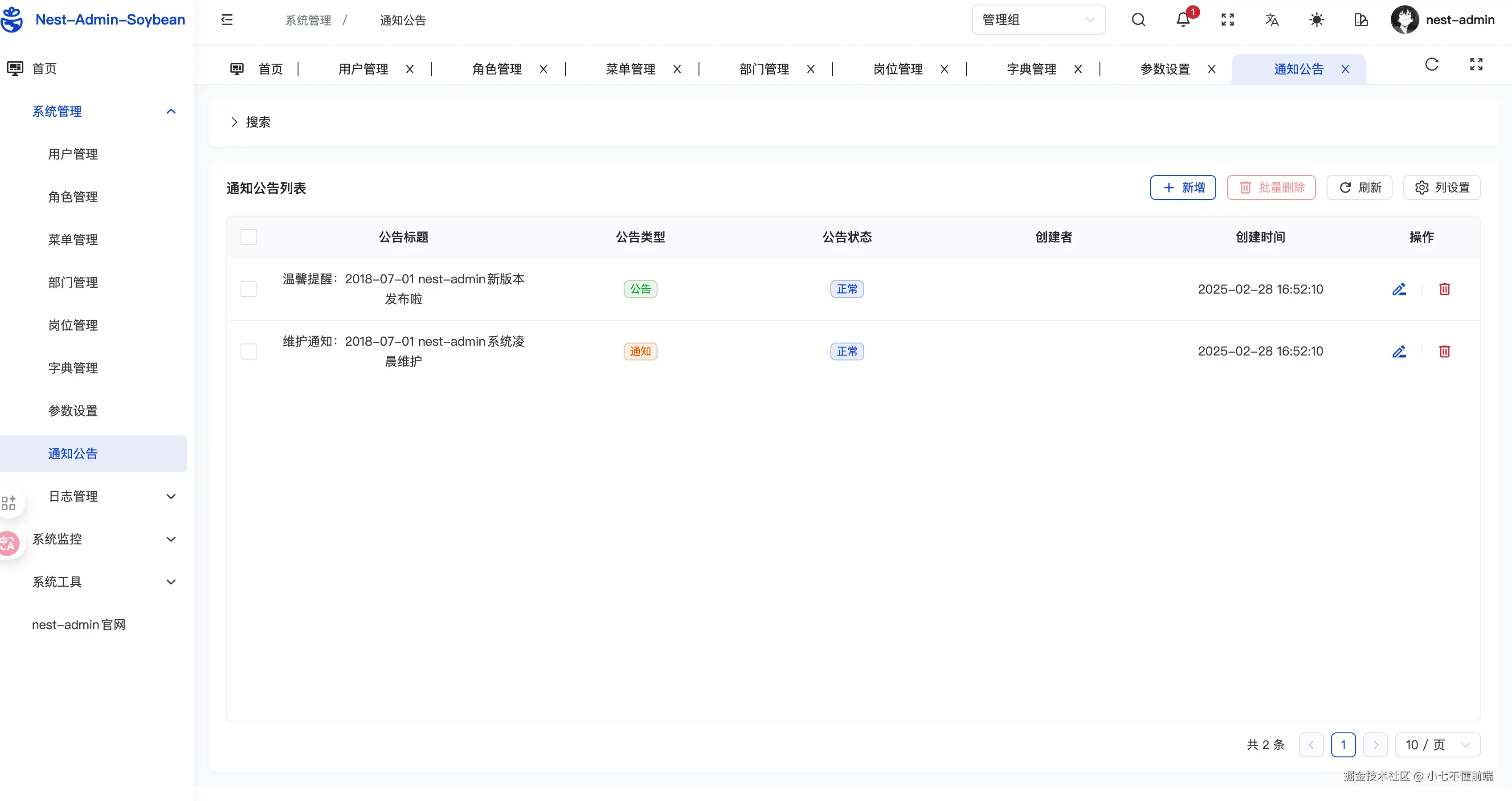
Task: Click the notification bell icon
Action: point(1183,20)
